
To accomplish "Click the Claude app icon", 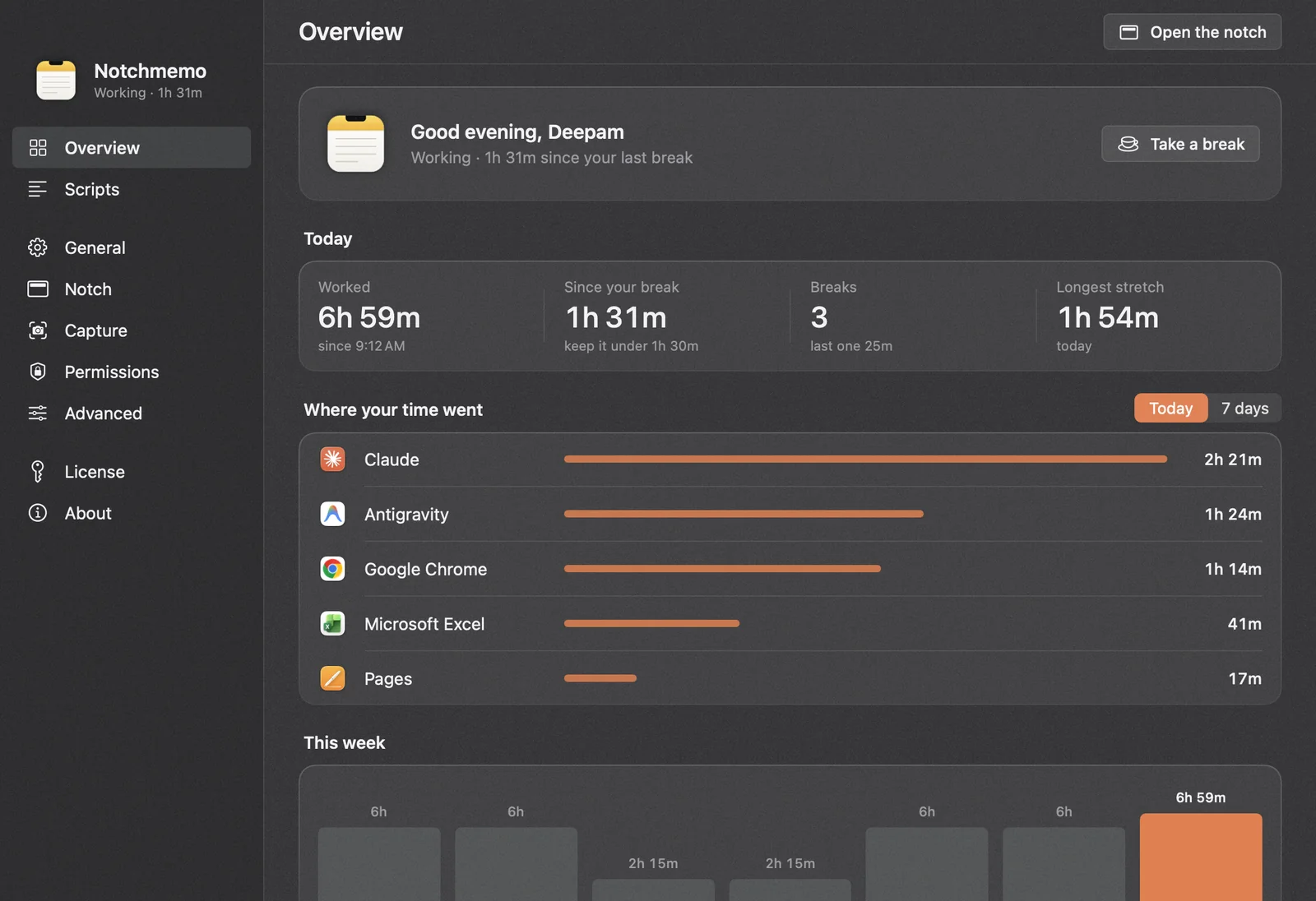I will [332, 460].
